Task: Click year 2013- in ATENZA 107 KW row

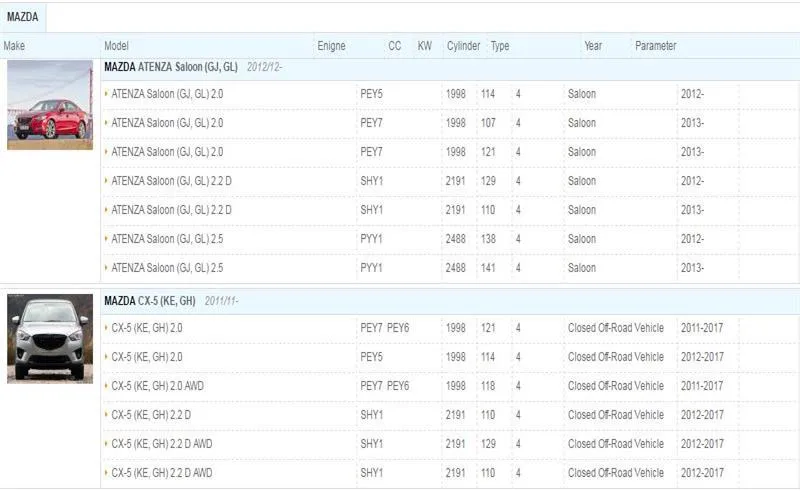Action: click(692, 123)
